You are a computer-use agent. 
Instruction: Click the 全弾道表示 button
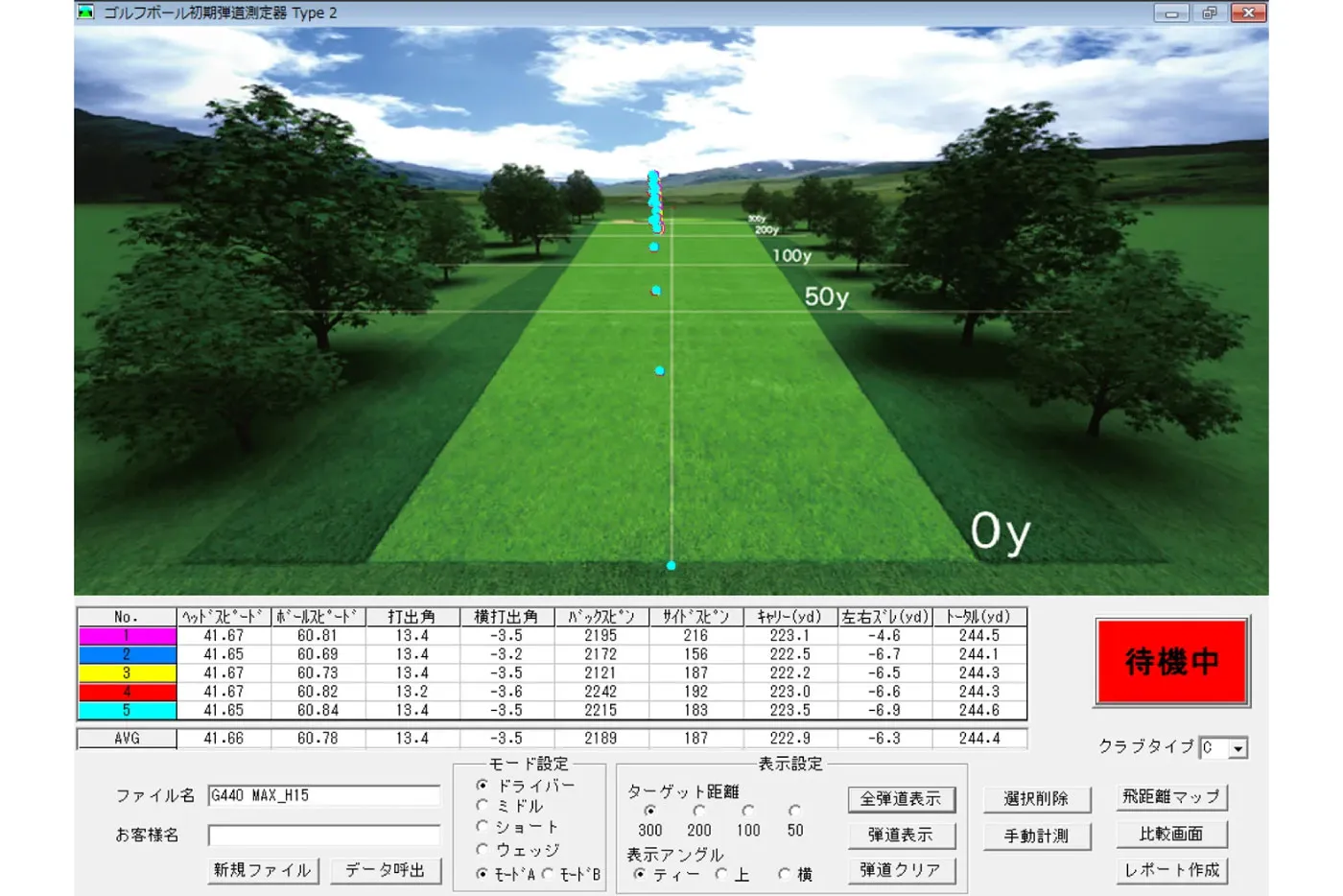(900, 798)
